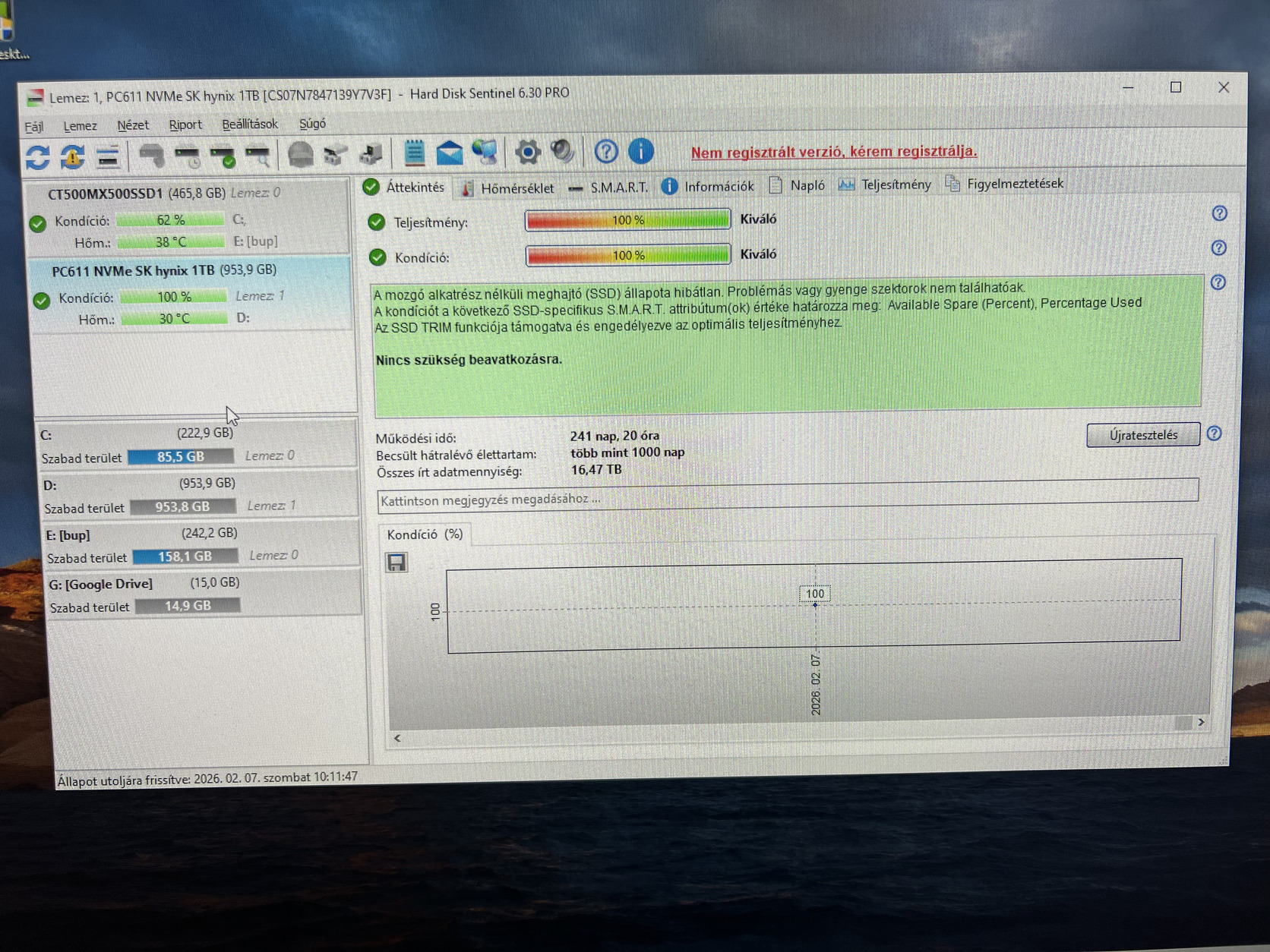The width and height of the screenshot is (1270, 952).
Task: Switch to the Figyelmeztetések tab
Action: [x=1004, y=184]
